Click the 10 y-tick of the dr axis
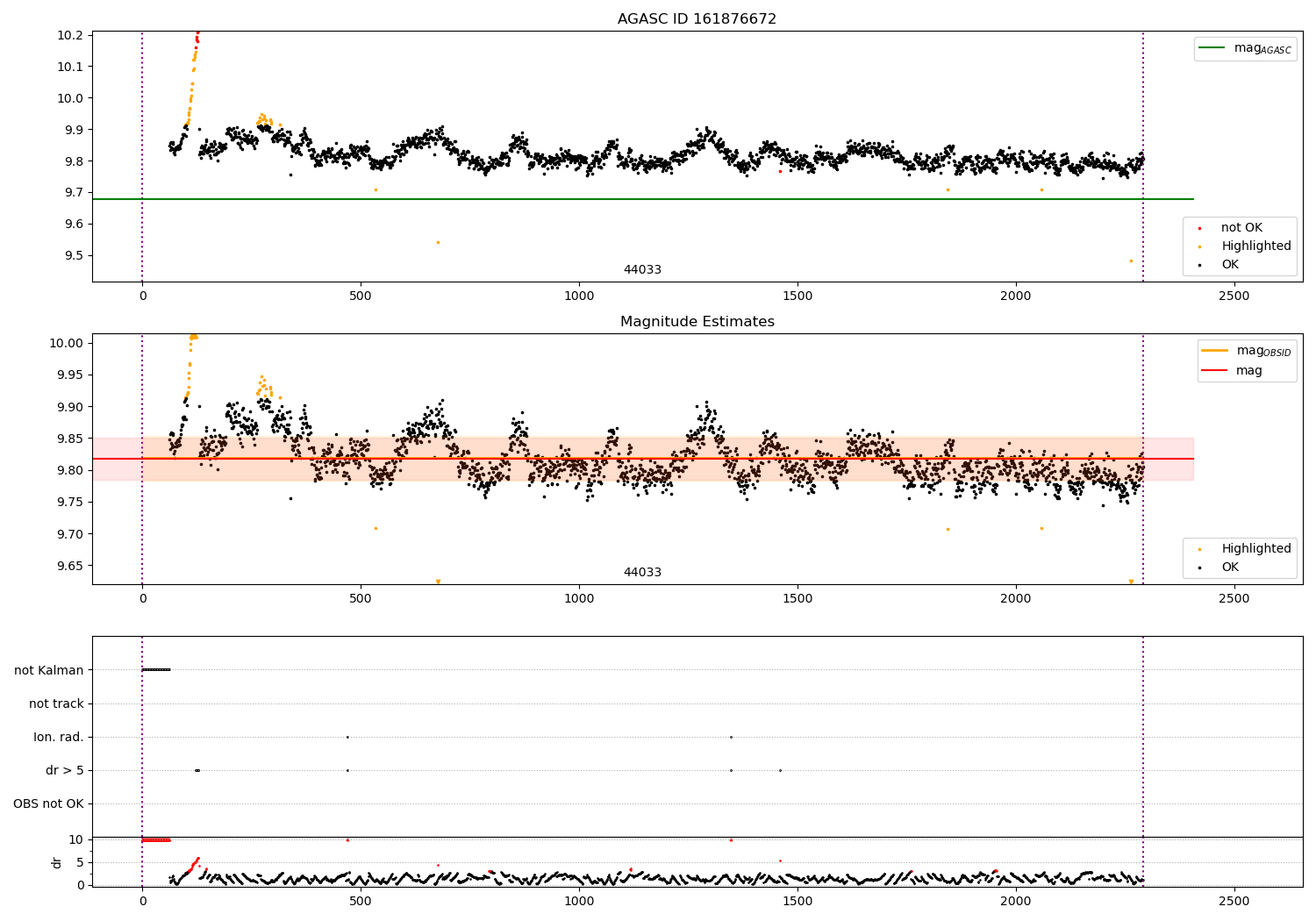Screen dimensions: 1316x921 [77, 839]
